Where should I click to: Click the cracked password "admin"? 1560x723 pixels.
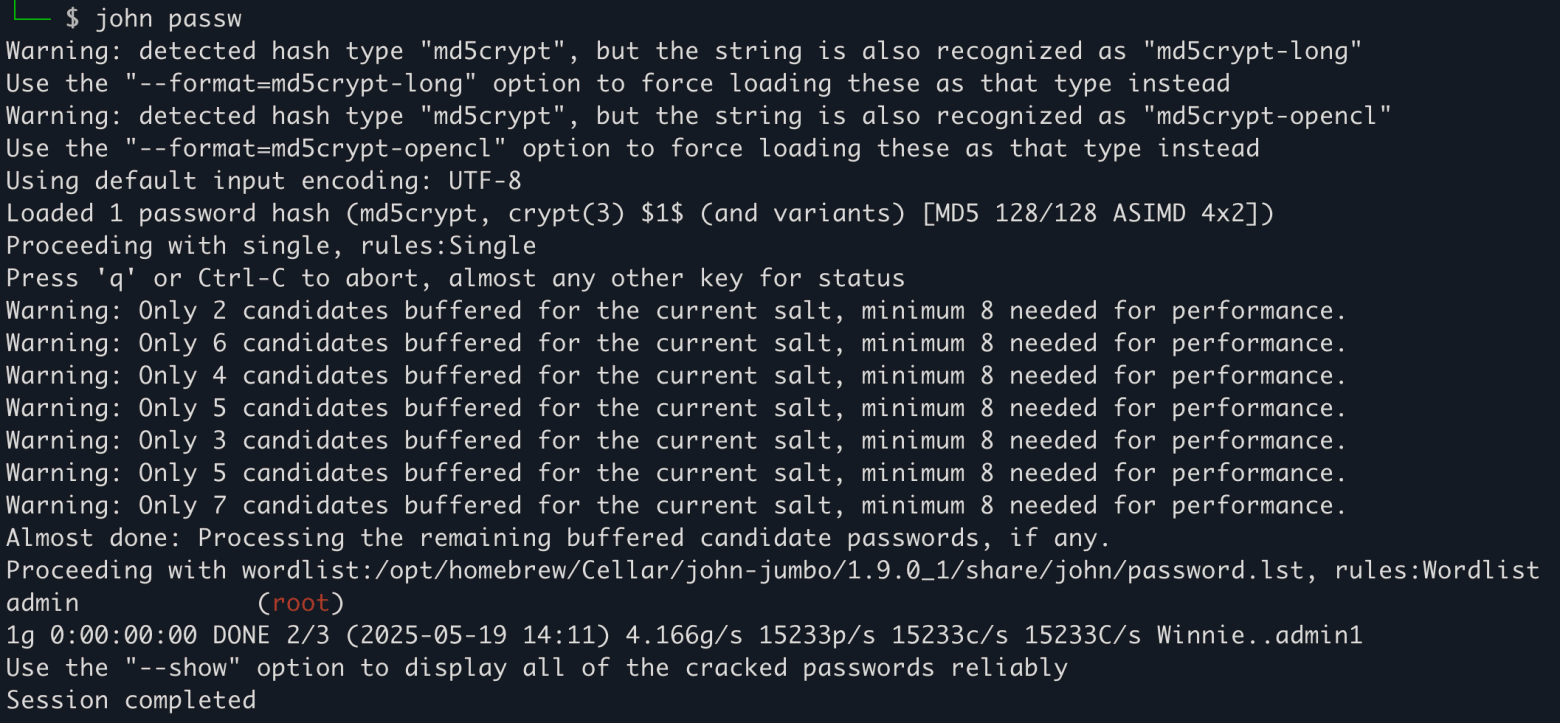[43, 603]
